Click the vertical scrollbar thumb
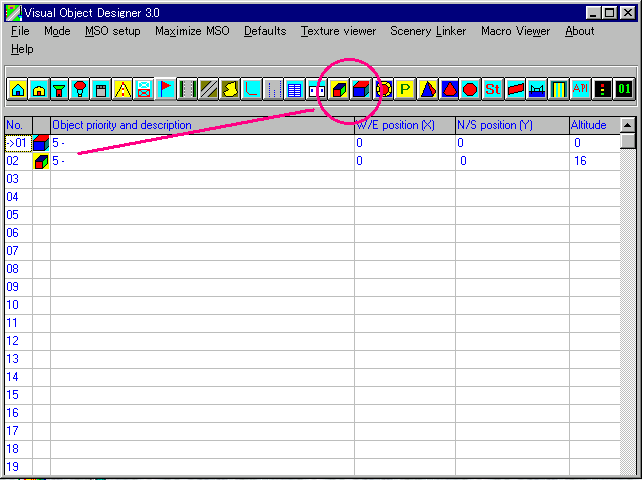This screenshot has width=642, height=480. point(628,141)
